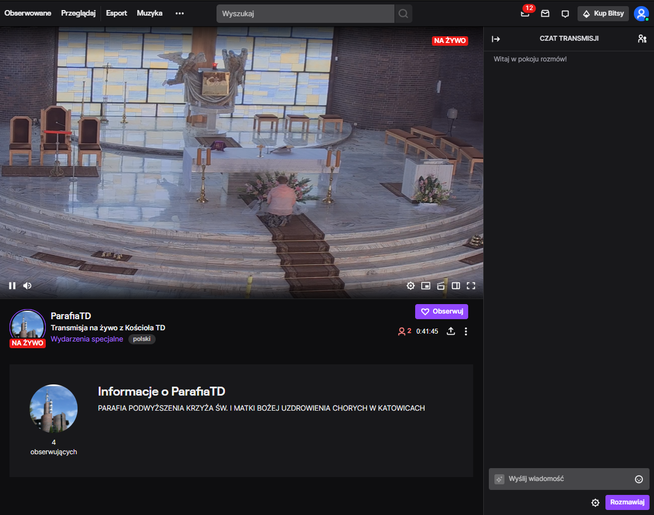Open the Esport navigation item
The width and height of the screenshot is (654, 515).
(116, 14)
